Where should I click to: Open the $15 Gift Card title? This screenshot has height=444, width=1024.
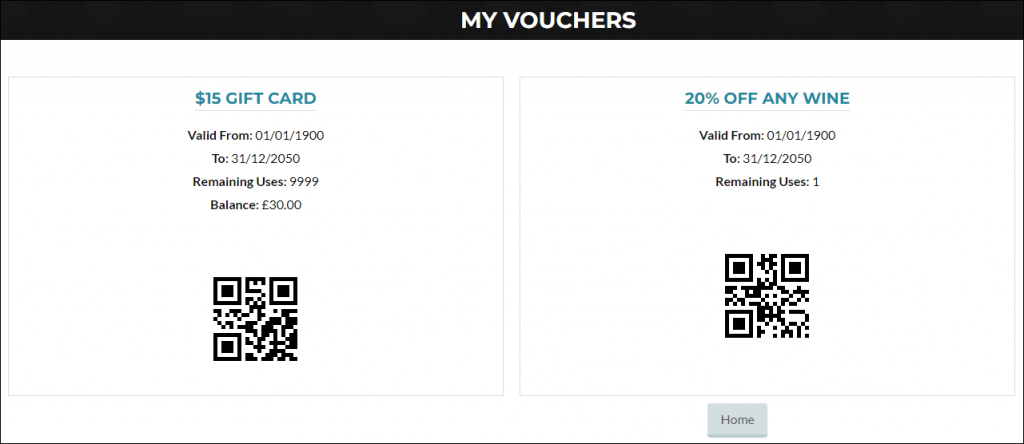[x=255, y=99]
